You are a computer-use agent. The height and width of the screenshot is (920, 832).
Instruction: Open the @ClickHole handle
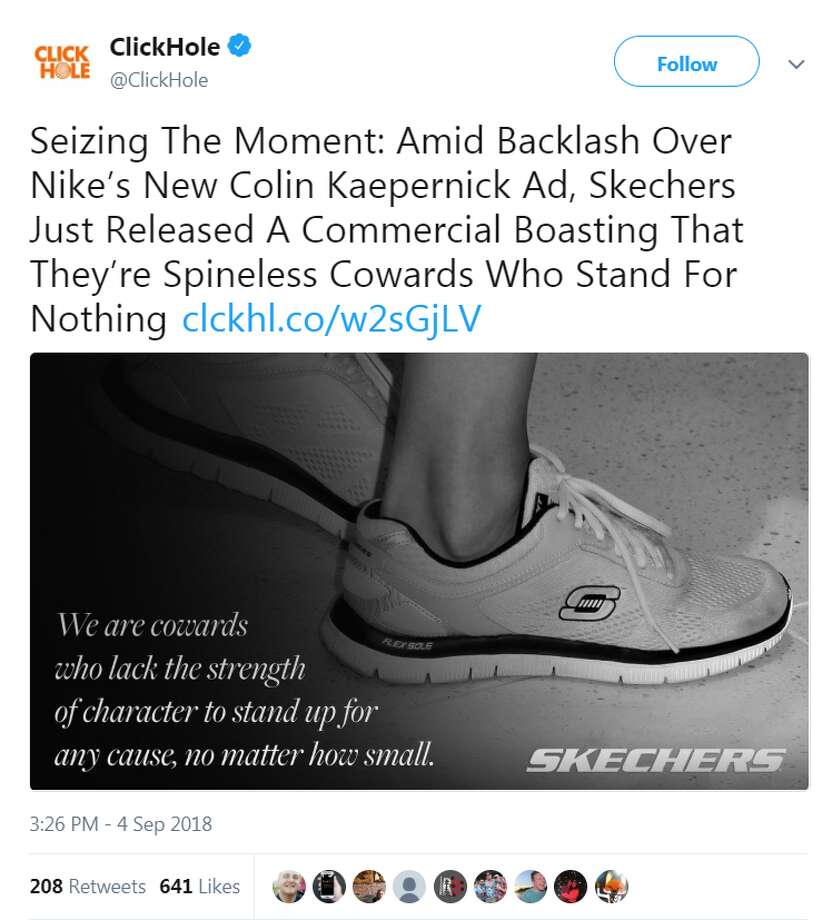coord(161,80)
